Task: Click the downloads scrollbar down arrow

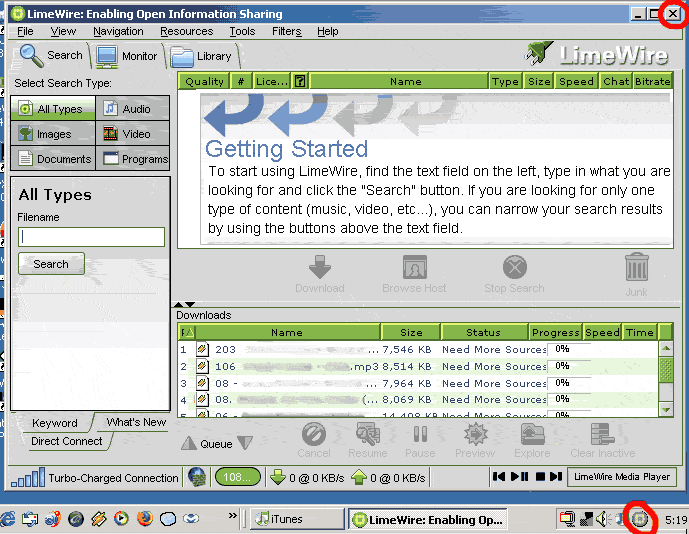Action: tap(666, 410)
